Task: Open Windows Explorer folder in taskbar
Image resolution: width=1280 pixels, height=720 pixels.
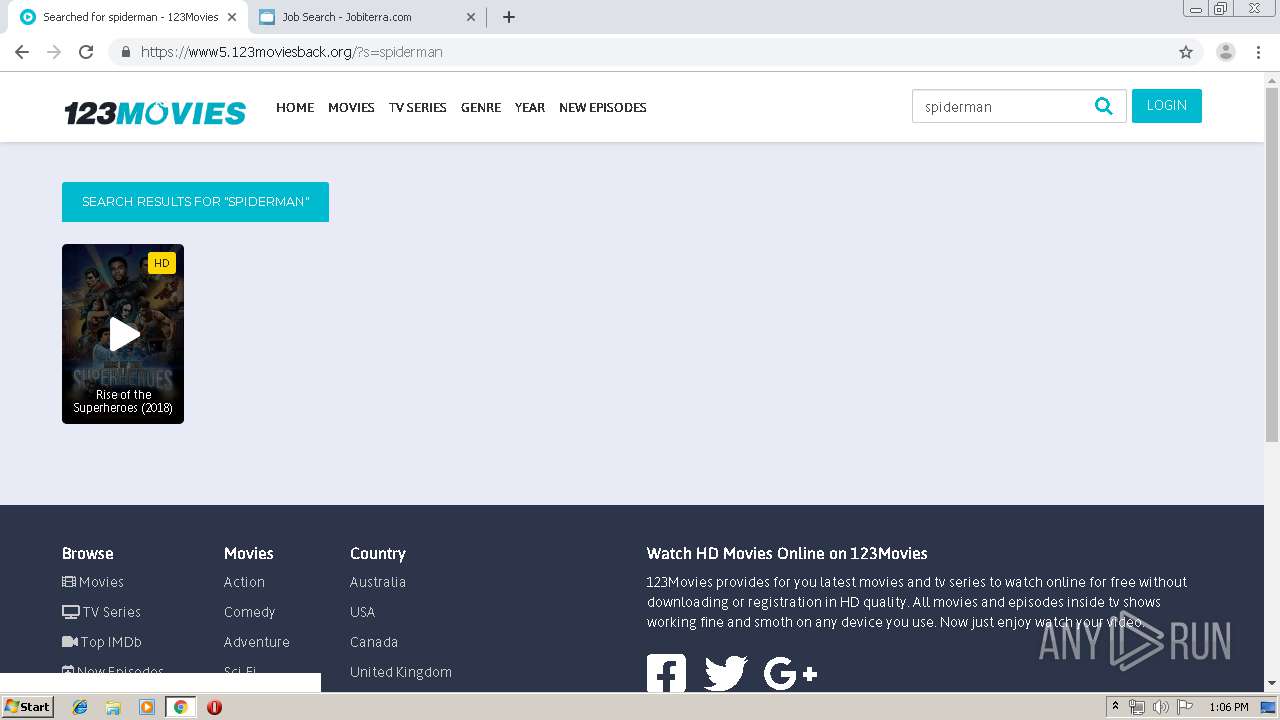Action: (x=113, y=707)
